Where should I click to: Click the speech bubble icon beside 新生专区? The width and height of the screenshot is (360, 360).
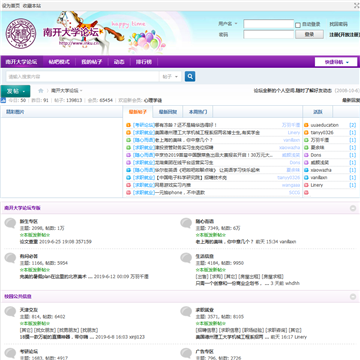(x=10, y=223)
